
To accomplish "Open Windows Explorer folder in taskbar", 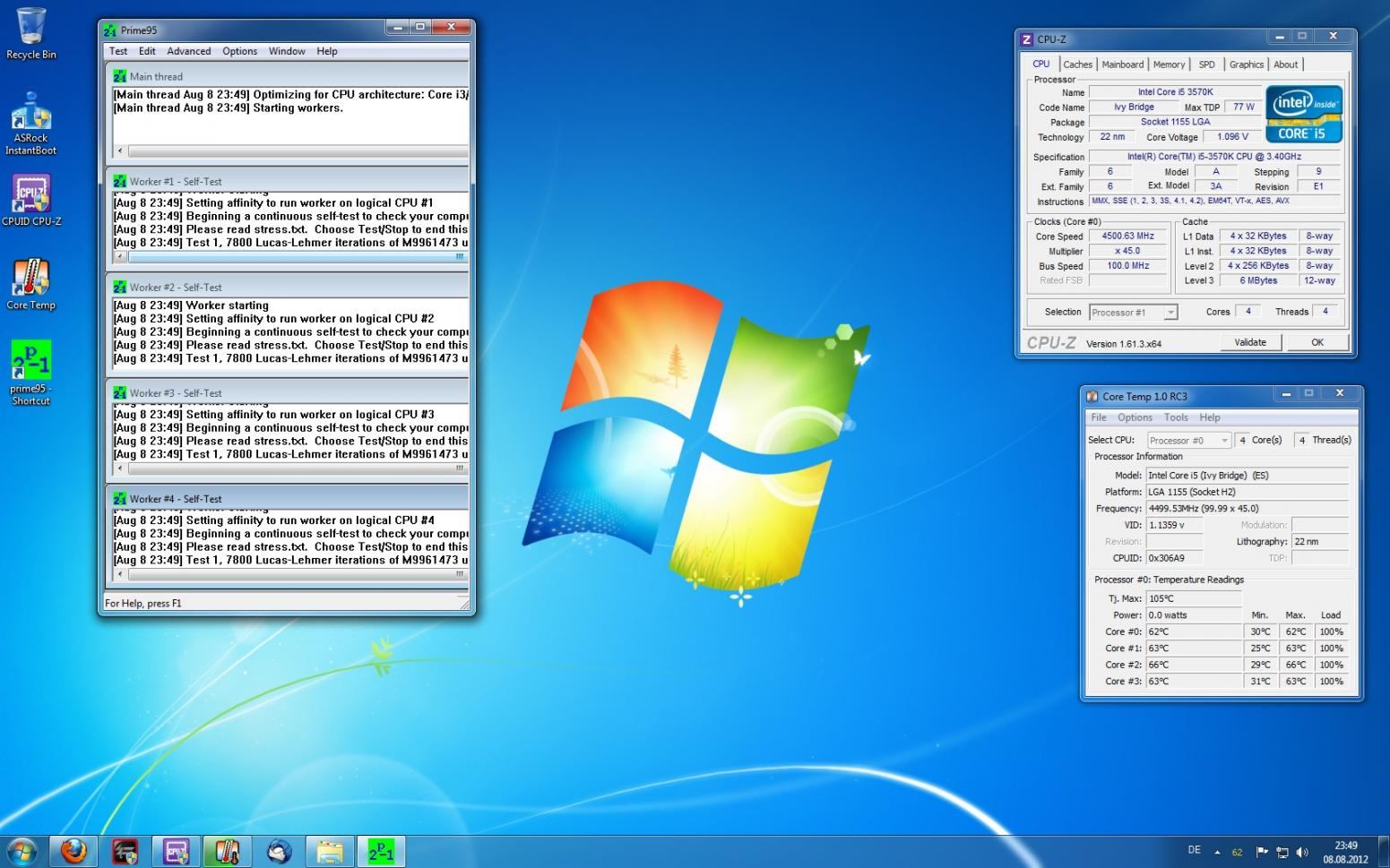I will (330, 850).
